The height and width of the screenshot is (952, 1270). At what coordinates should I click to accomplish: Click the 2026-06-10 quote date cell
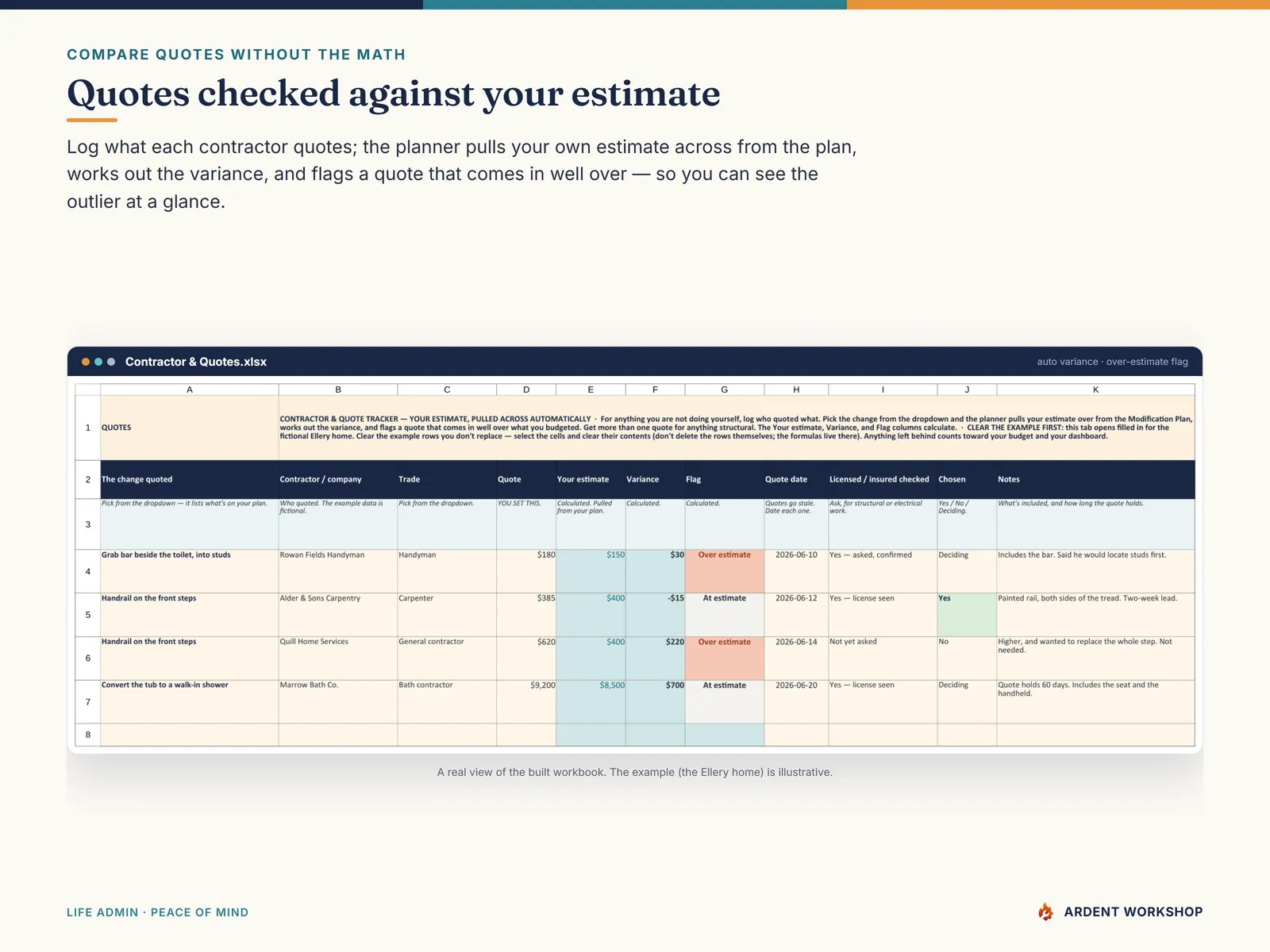click(x=796, y=571)
